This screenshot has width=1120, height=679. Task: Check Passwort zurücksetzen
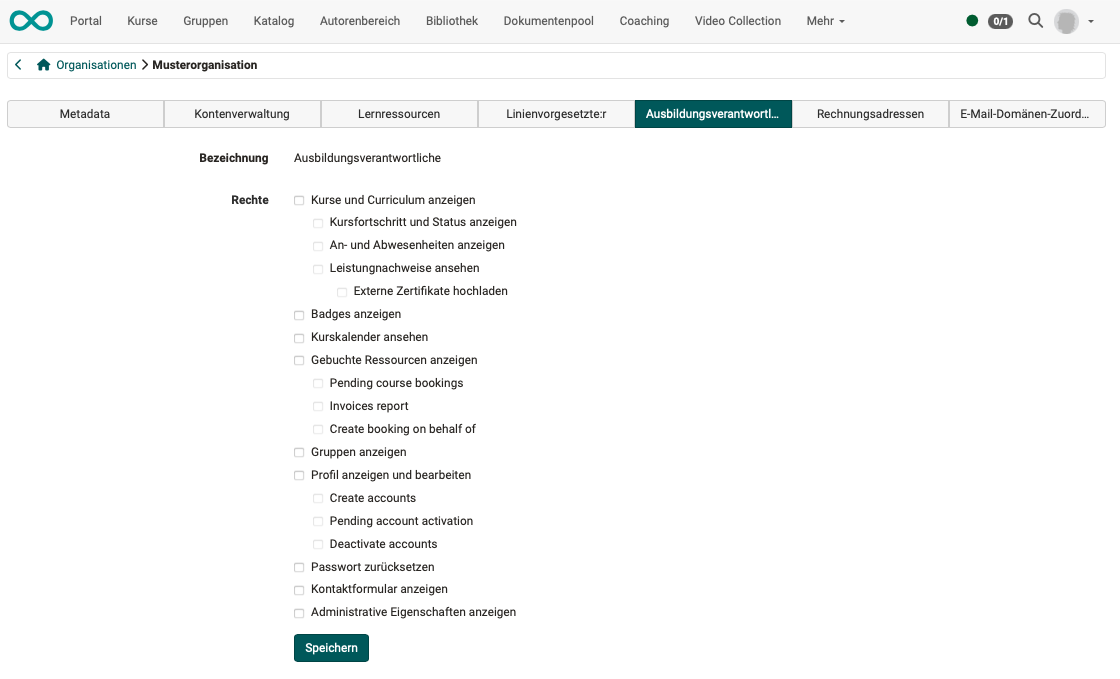(x=298, y=567)
